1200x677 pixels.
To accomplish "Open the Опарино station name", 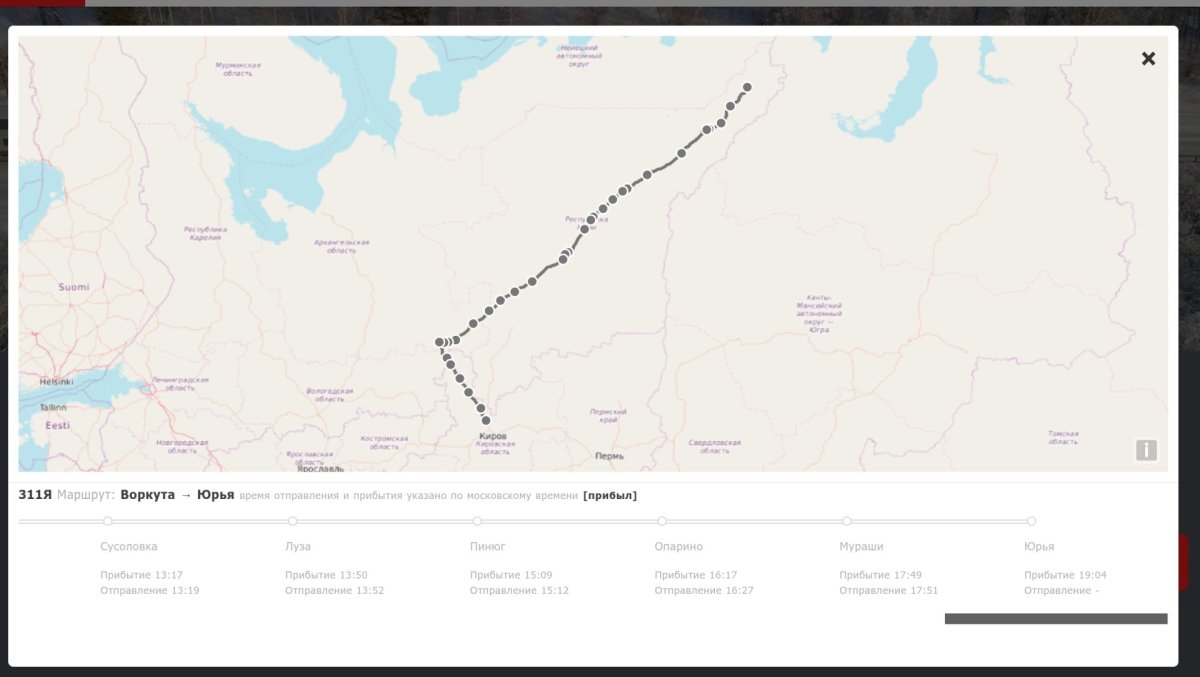I will 679,547.
